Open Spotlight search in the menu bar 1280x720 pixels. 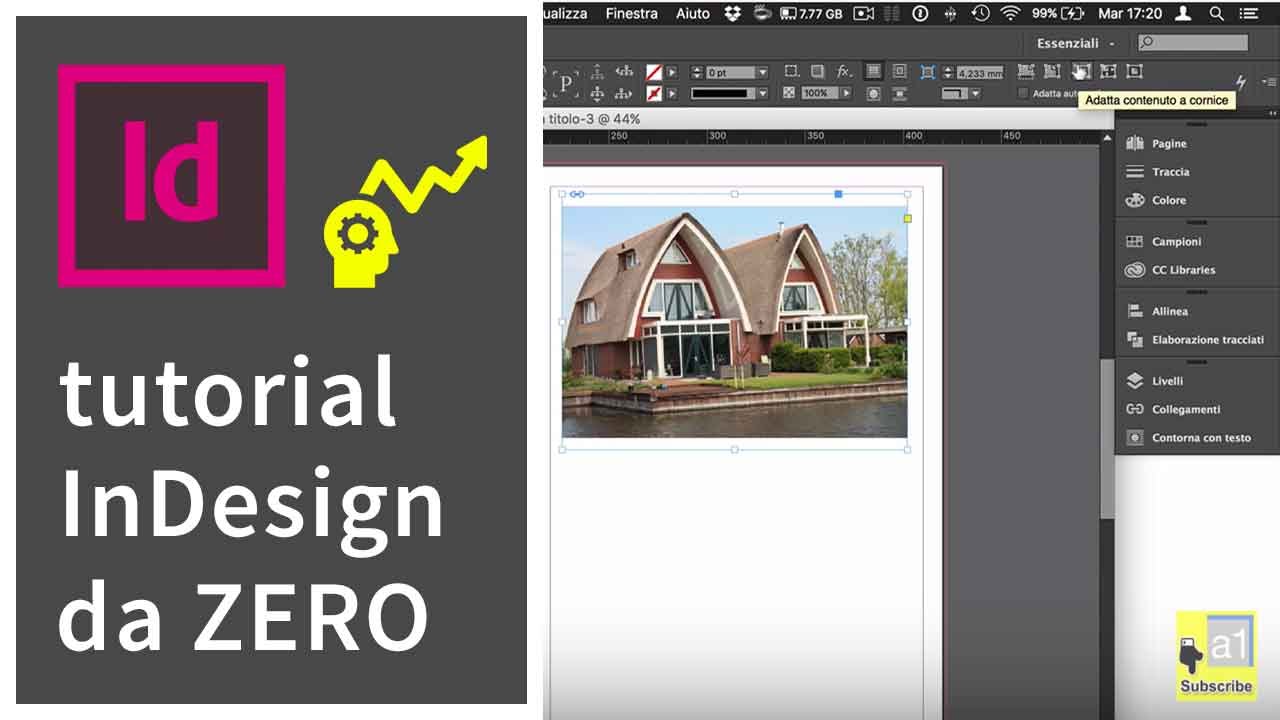pos(1216,13)
